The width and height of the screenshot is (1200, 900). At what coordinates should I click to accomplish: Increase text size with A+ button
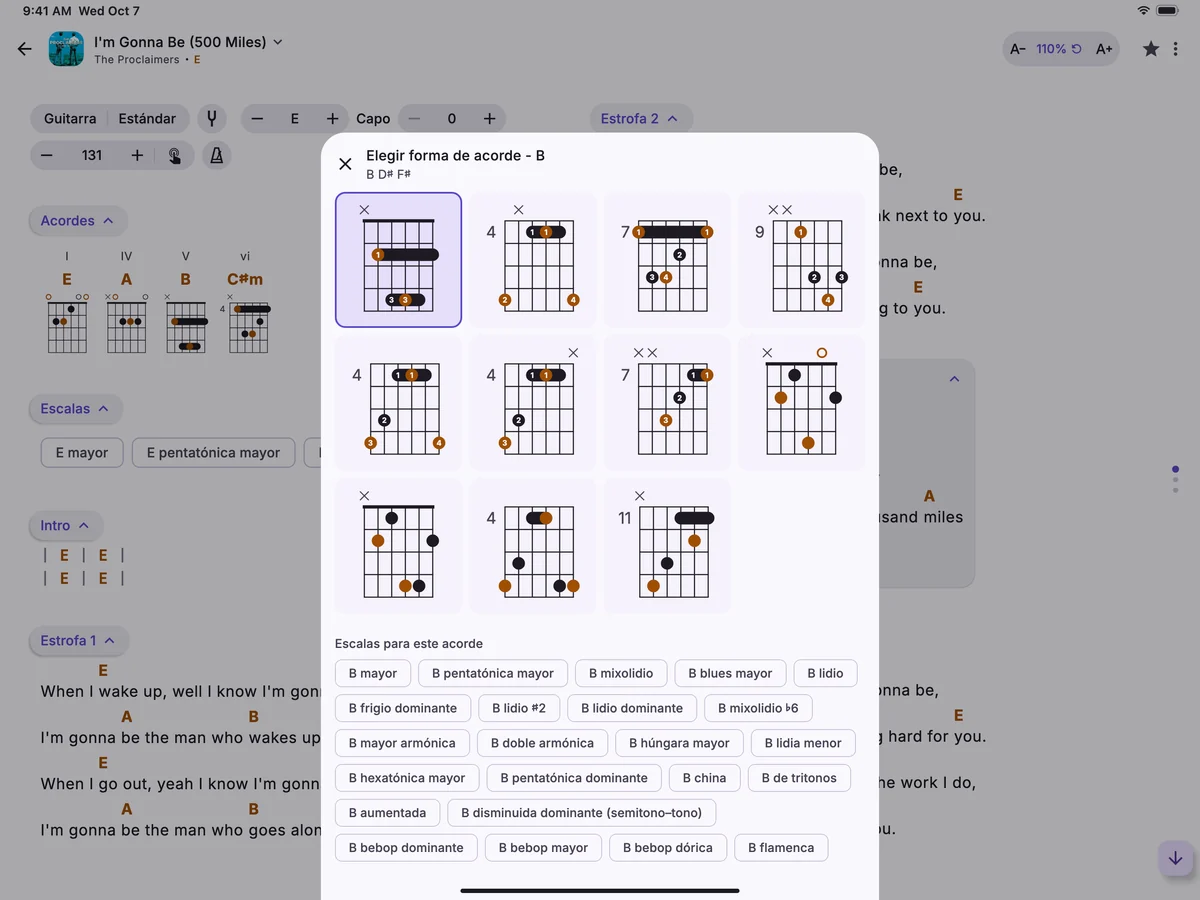(1104, 49)
